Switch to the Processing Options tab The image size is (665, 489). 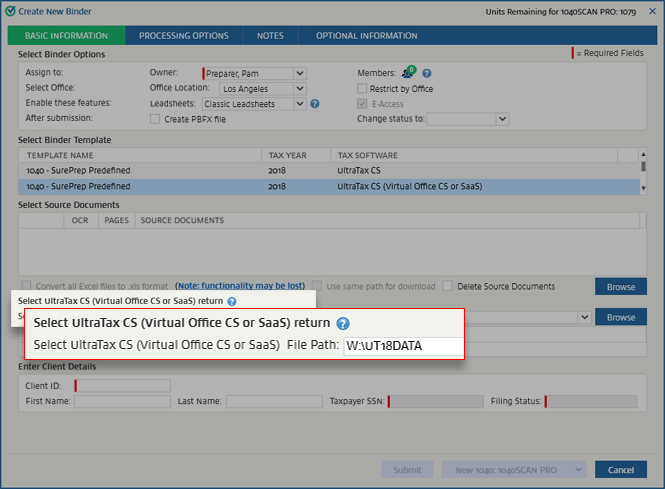(183, 36)
